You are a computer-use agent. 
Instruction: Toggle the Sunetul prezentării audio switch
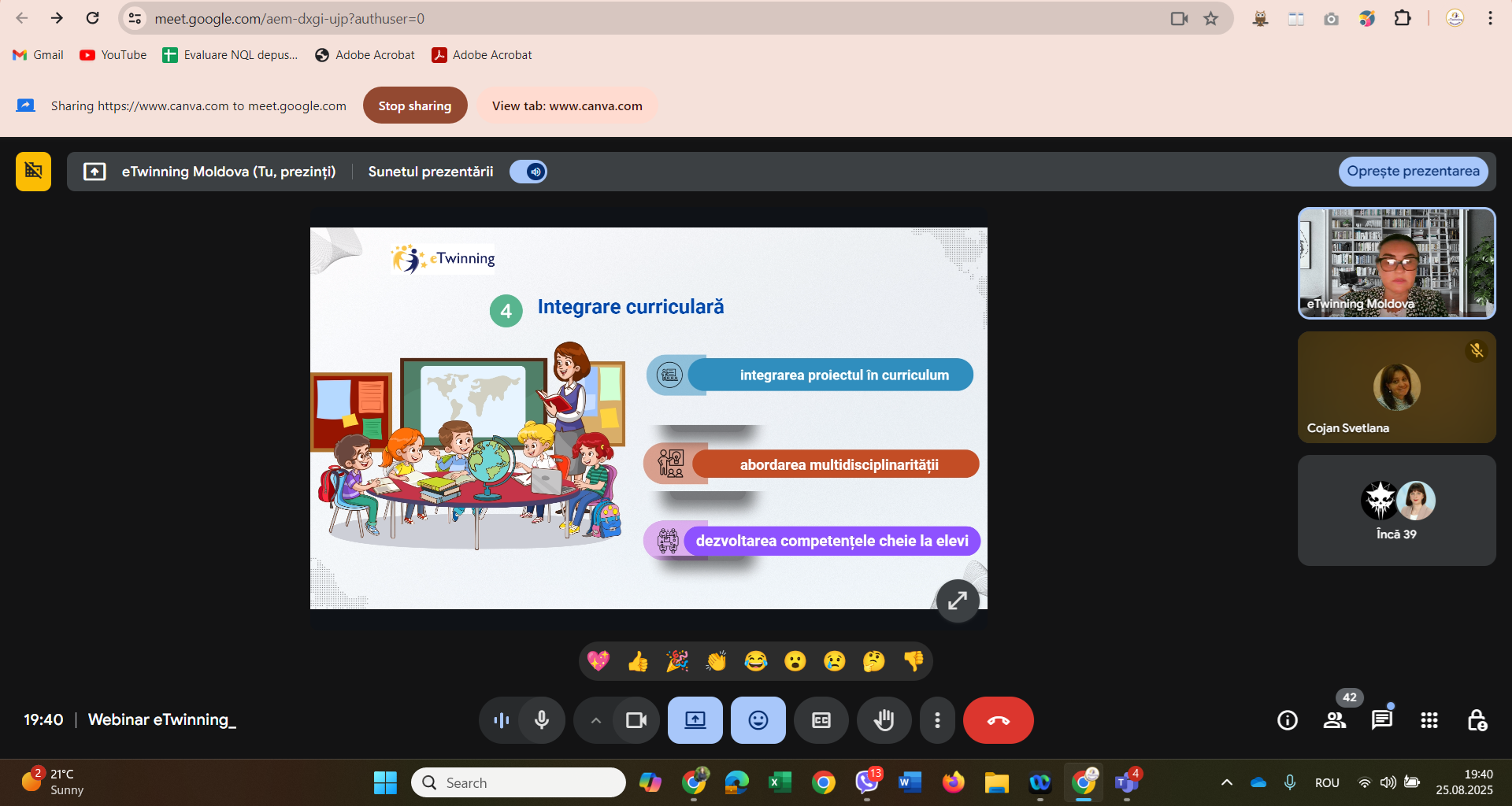(528, 172)
